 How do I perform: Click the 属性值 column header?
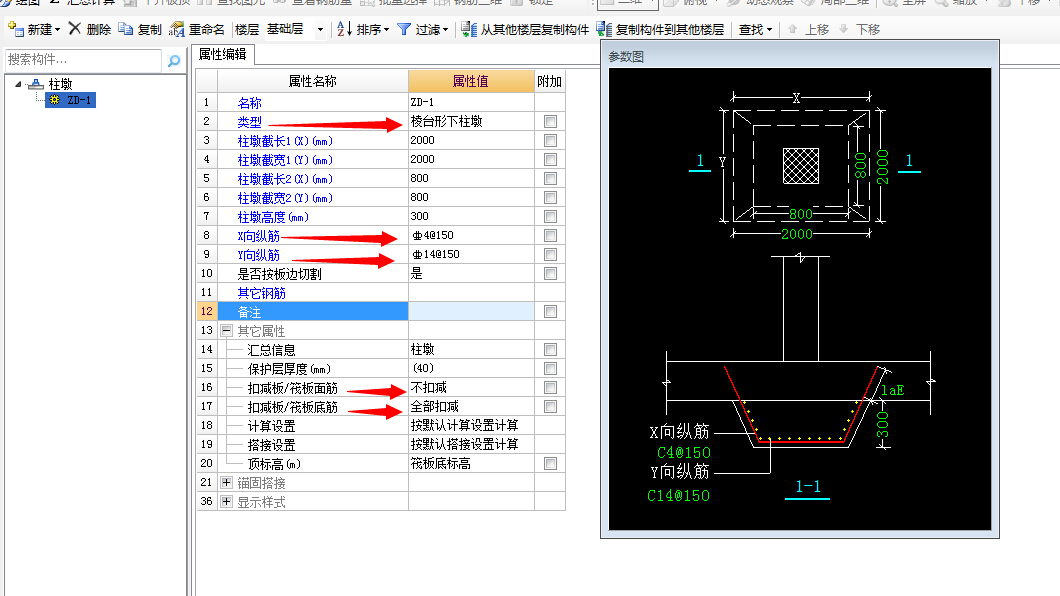pyautogui.click(x=471, y=81)
